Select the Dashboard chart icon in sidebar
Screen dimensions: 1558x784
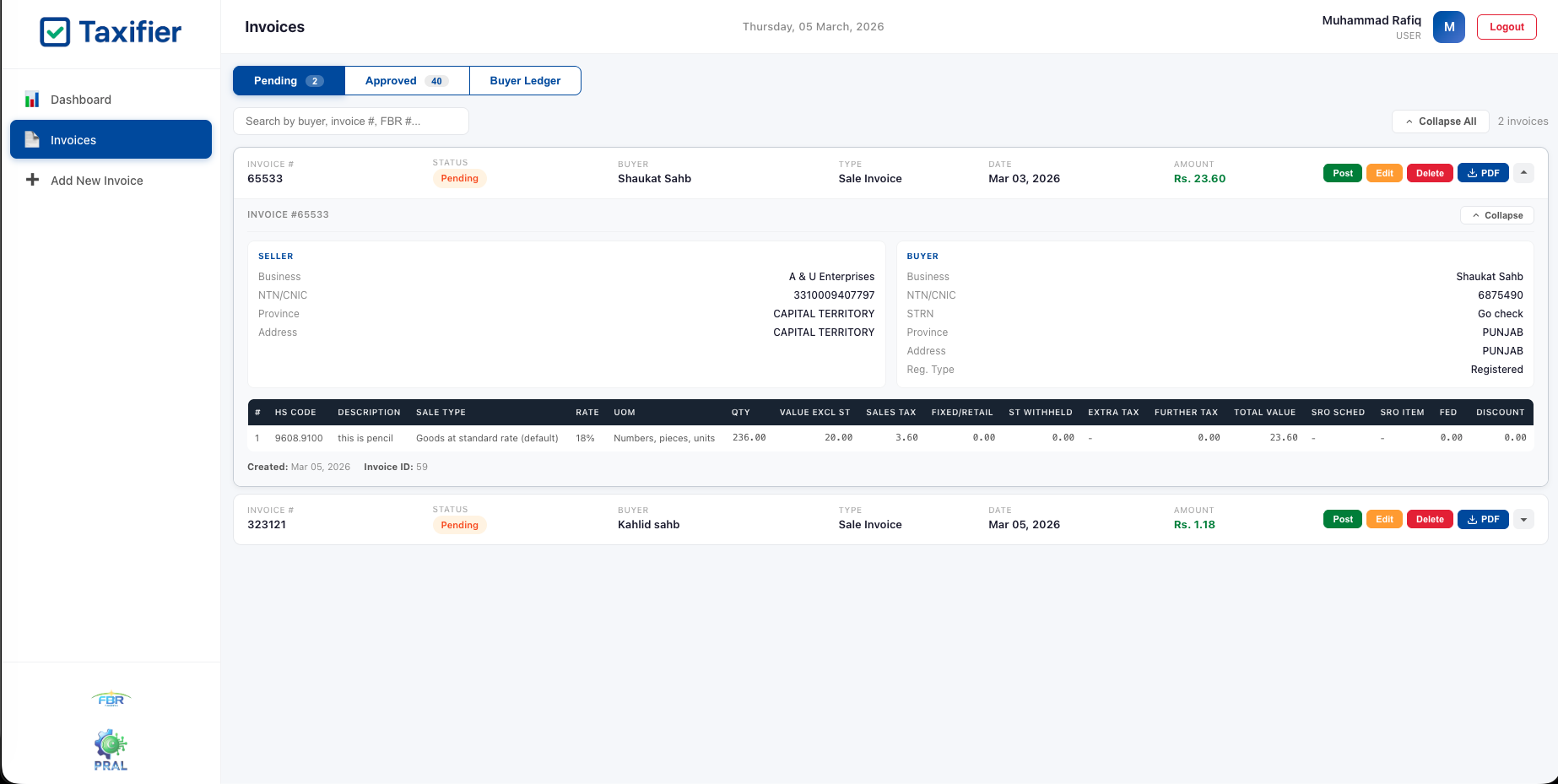click(32, 100)
